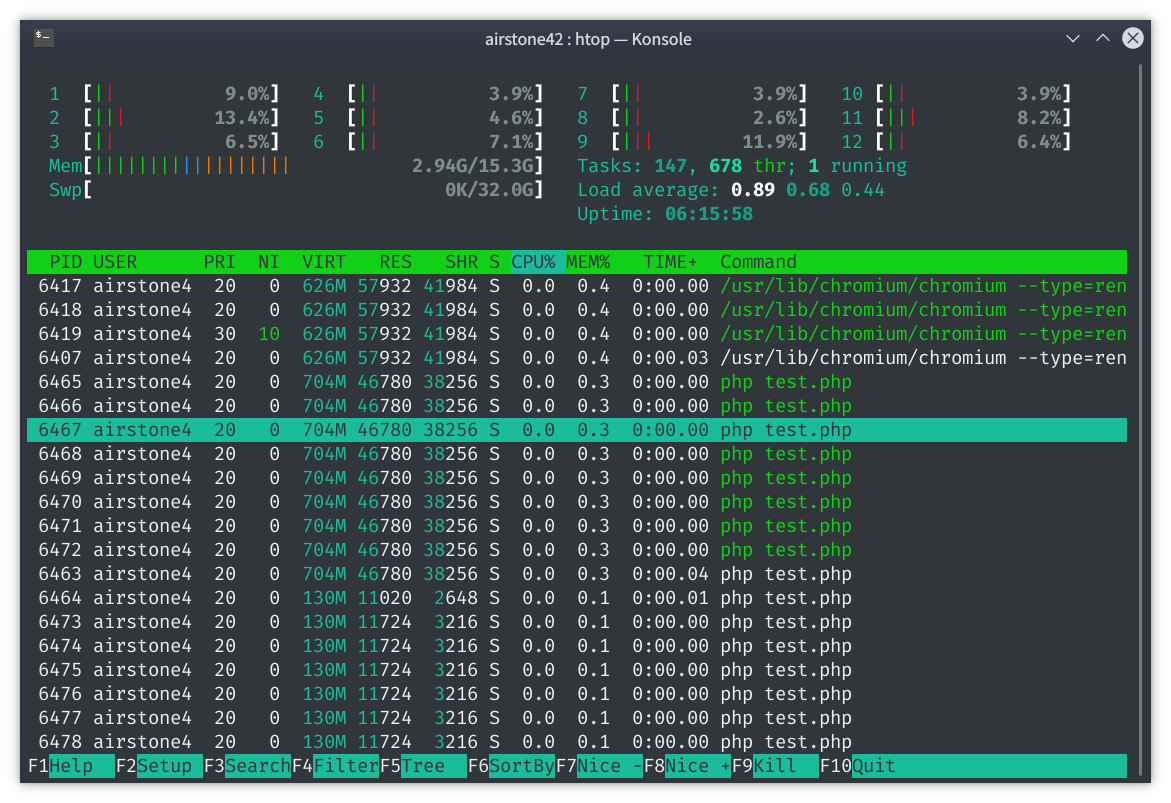Select the php test.php process 6478
The height and width of the screenshot is (803, 1171).
[x=576, y=742]
